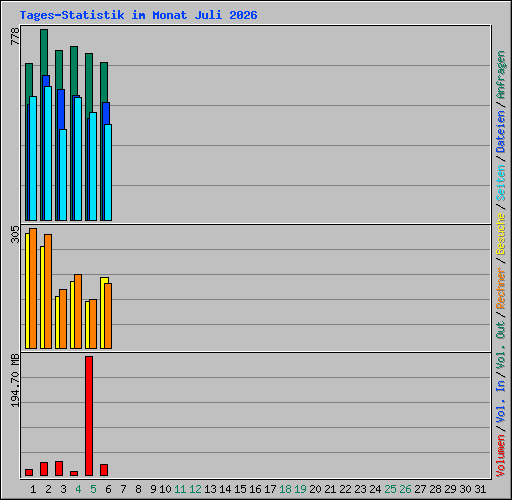Click the green weekend day label 25
Screen dimensions: 512x500
tap(390, 489)
